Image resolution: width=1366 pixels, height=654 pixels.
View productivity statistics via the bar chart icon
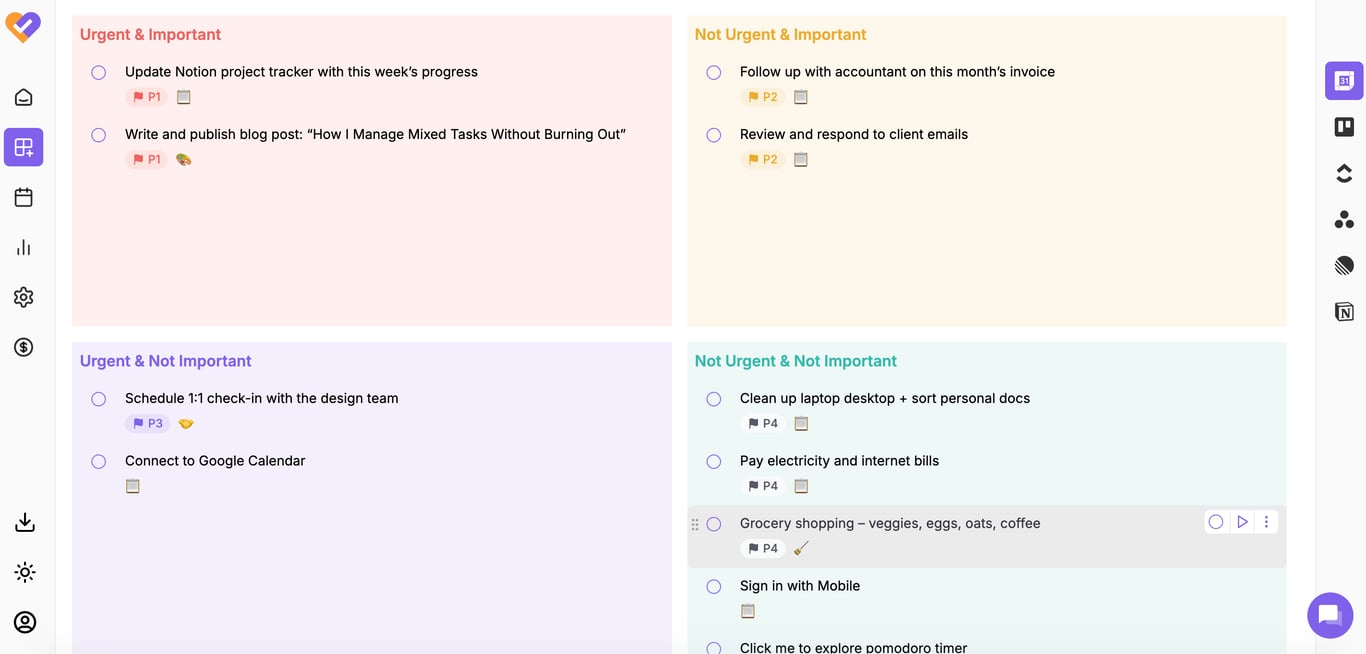[x=23, y=246]
